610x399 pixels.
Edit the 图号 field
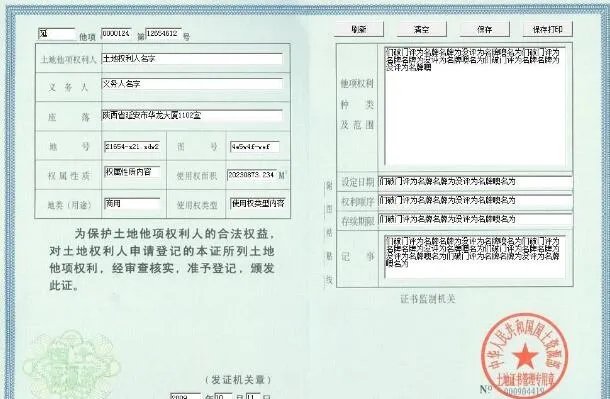tap(255, 147)
